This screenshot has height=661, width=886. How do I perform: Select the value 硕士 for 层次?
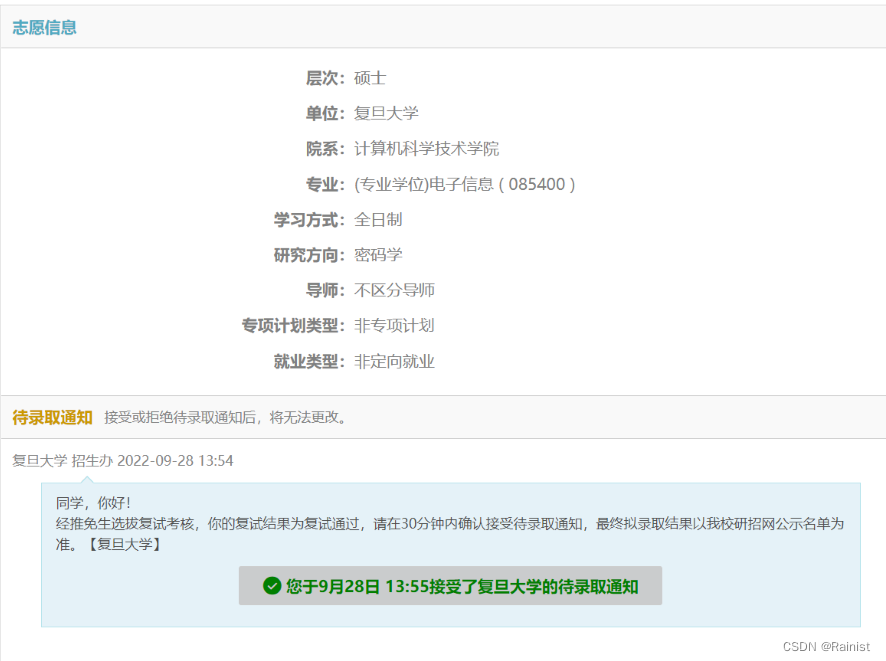[370, 78]
